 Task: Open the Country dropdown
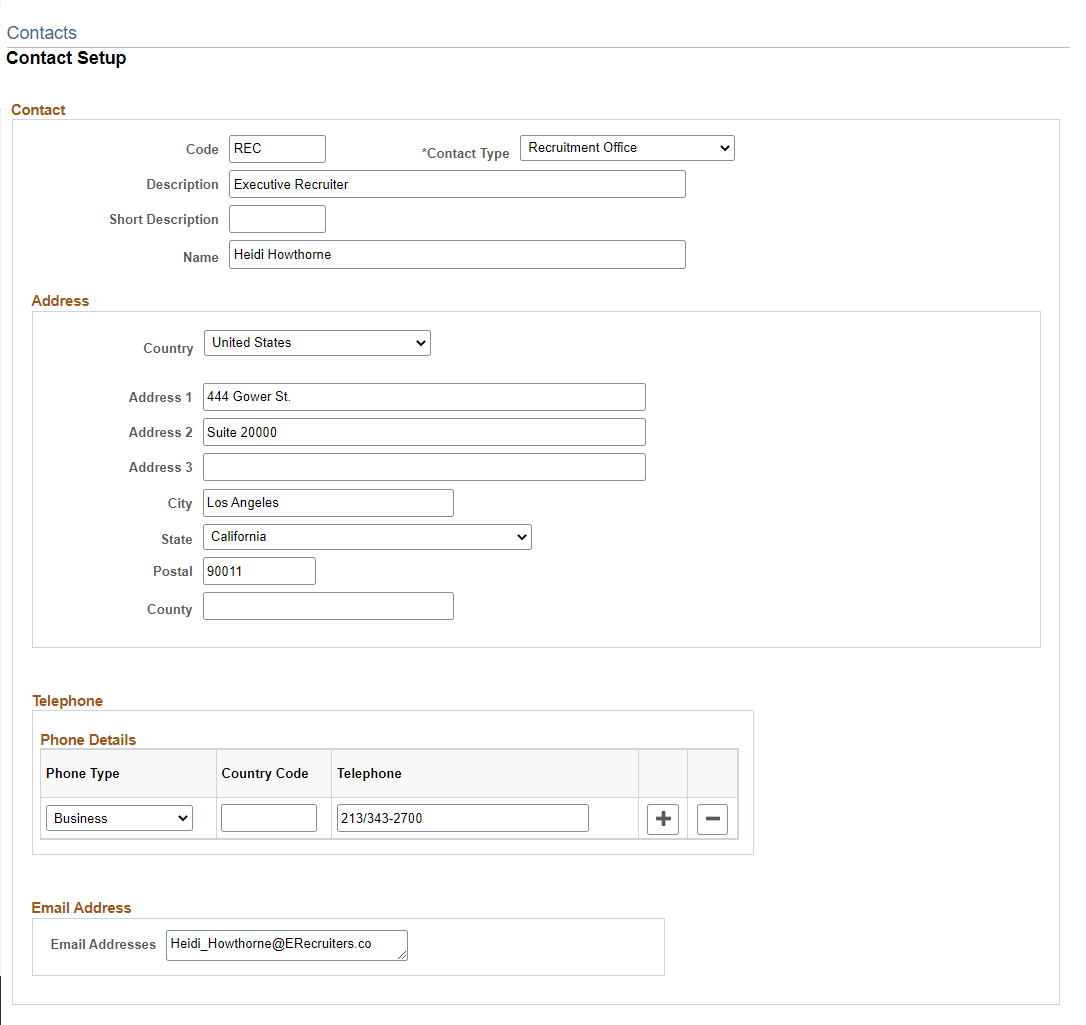pos(317,342)
